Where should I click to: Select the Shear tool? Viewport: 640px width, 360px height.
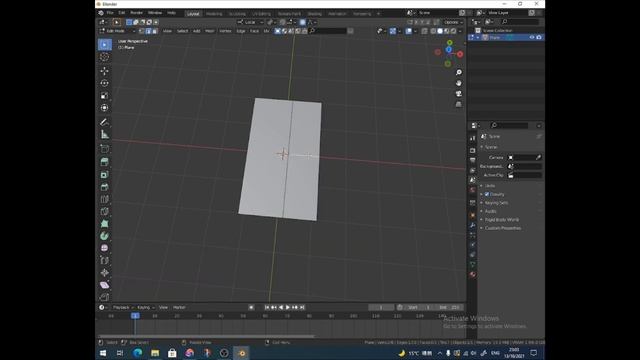click(x=104, y=285)
